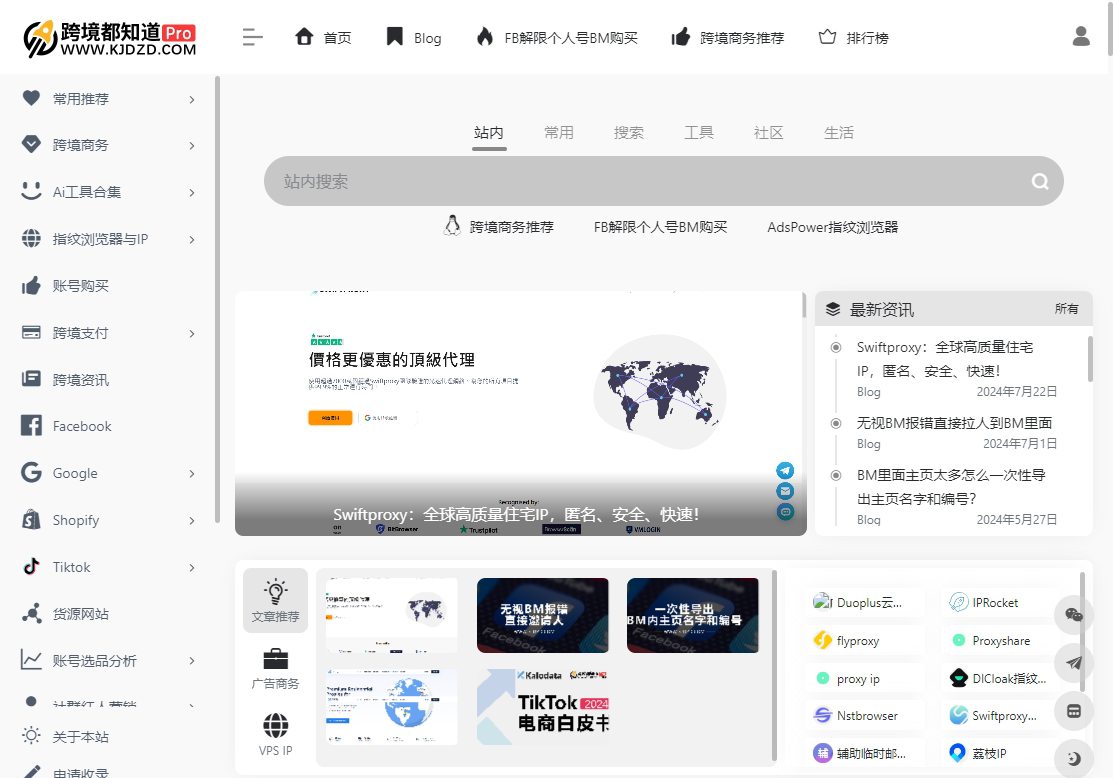
Task: Expand Google sidebar chevron
Action: (x=192, y=473)
